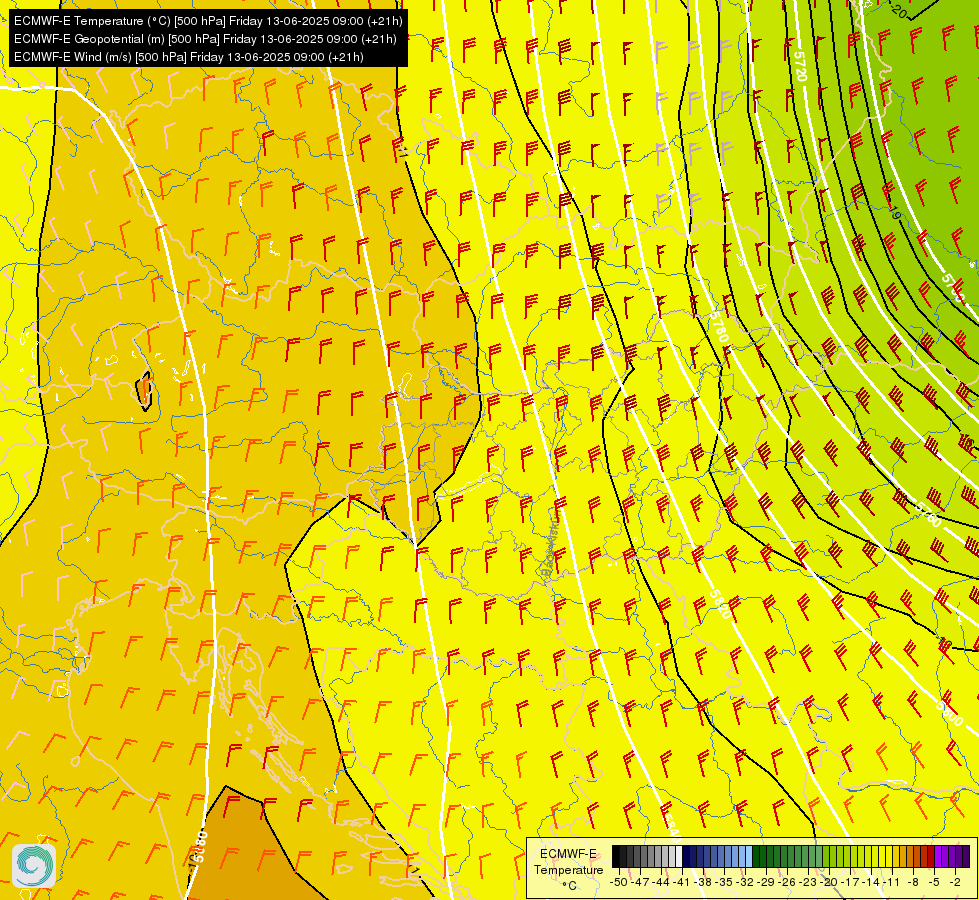
Task: Click the -23 legend value
Action: point(808,882)
